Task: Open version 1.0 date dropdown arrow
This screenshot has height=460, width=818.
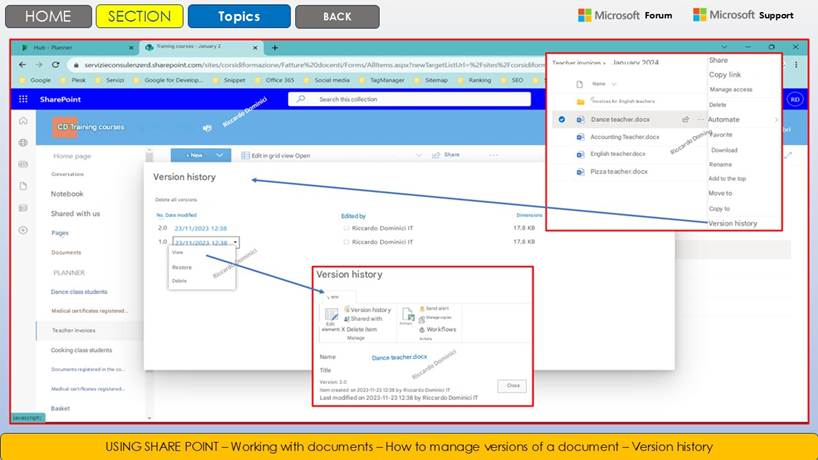Action: 235,242
